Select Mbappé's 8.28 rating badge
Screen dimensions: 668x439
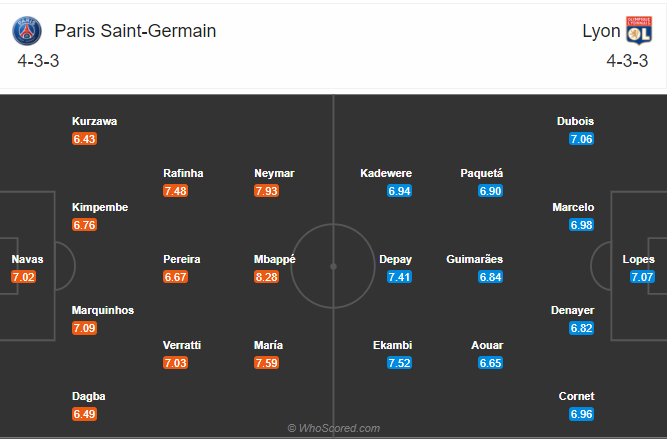click(x=266, y=276)
